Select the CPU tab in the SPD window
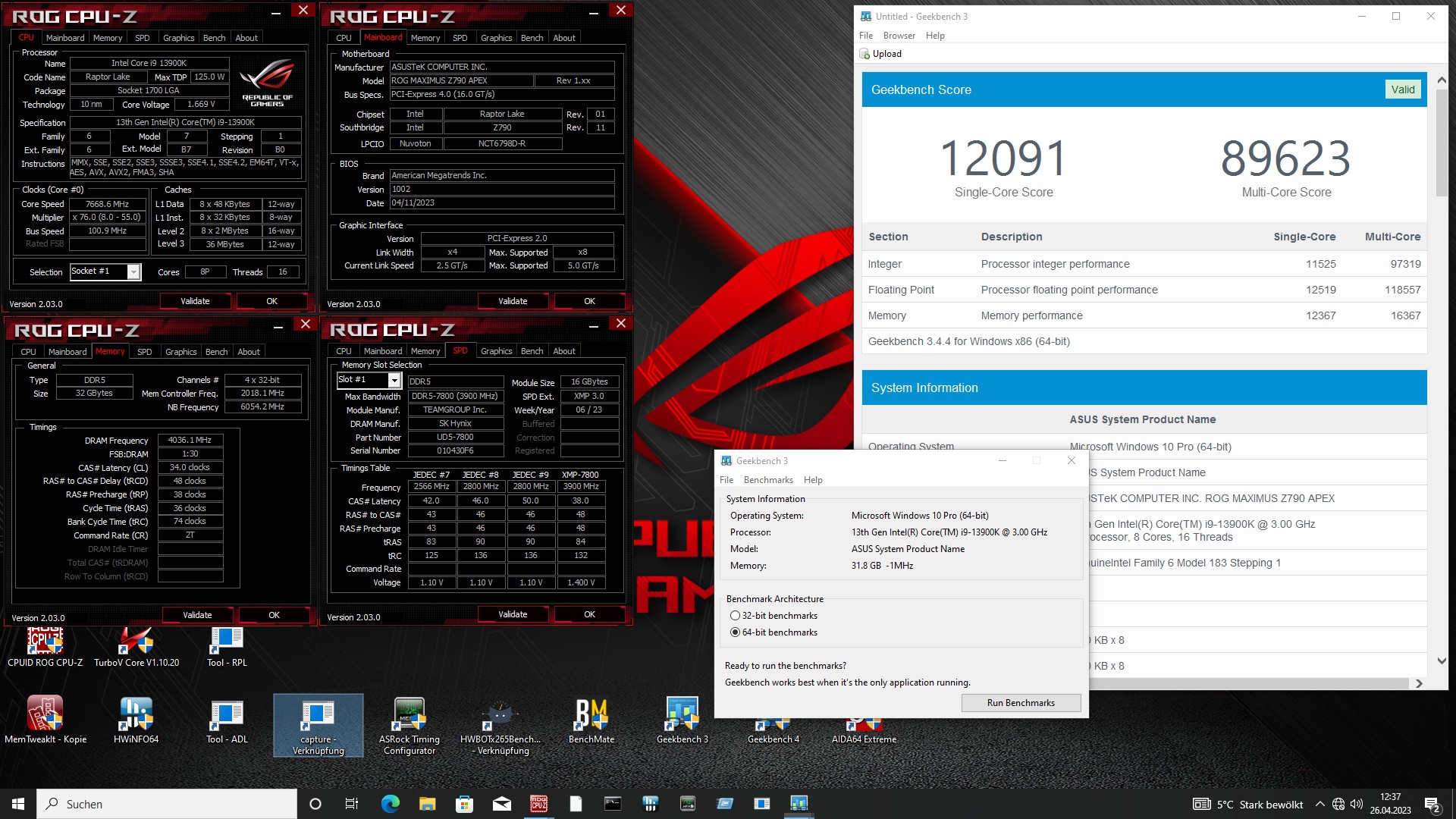 344,351
